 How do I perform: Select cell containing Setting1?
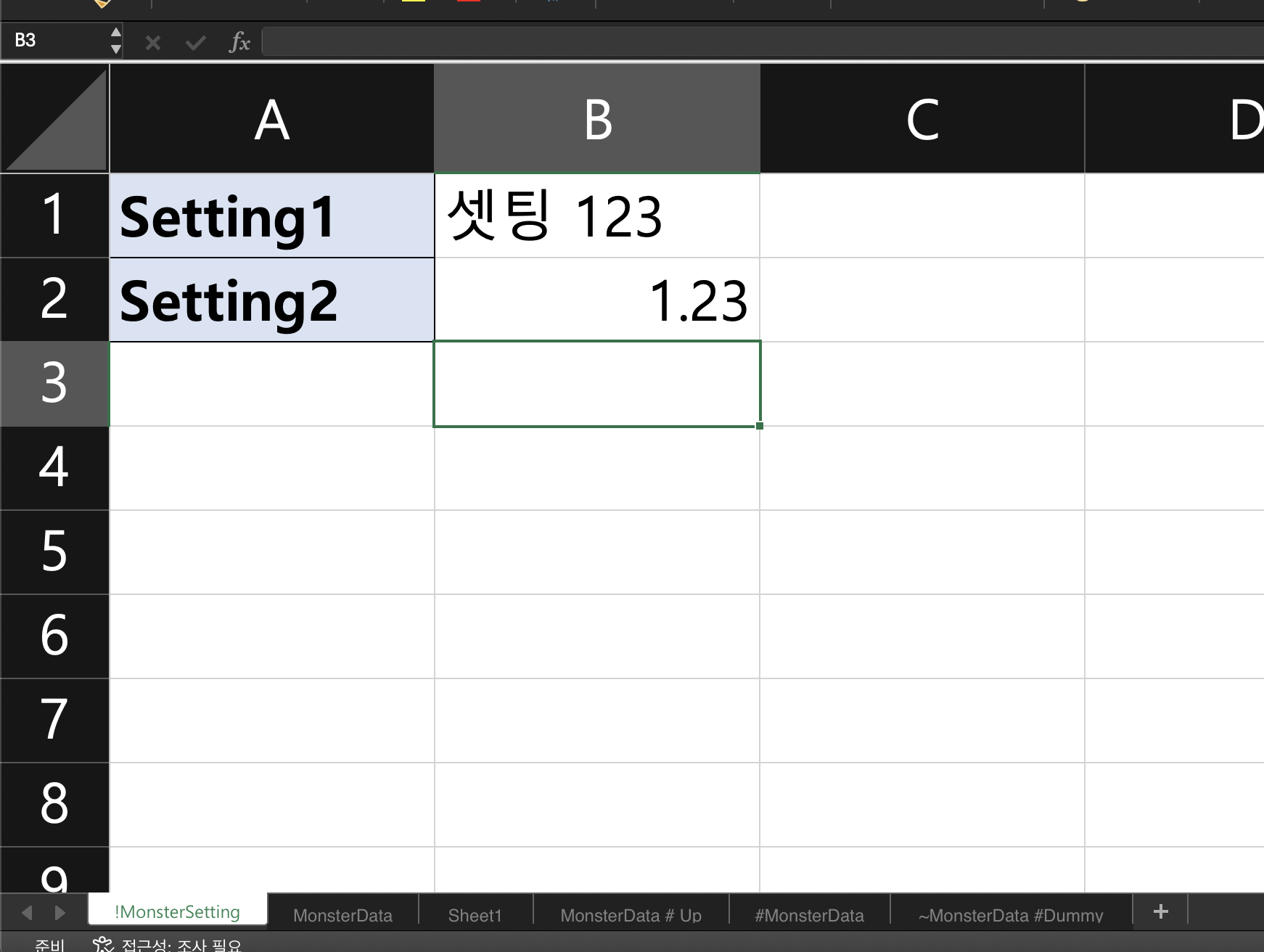point(272,216)
